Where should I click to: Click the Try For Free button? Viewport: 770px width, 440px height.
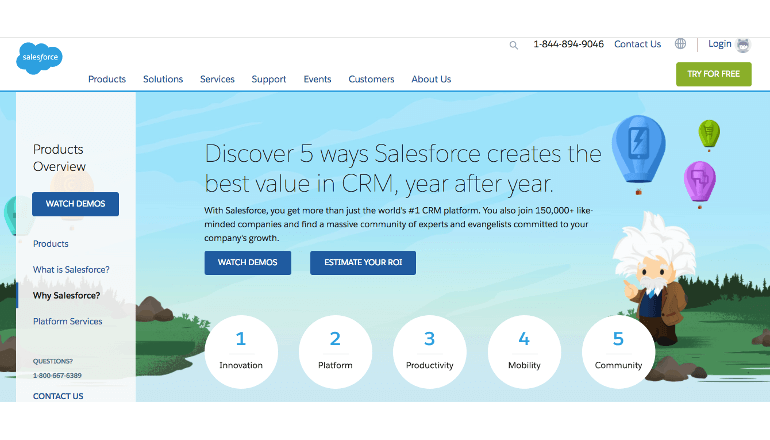(714, 74)
